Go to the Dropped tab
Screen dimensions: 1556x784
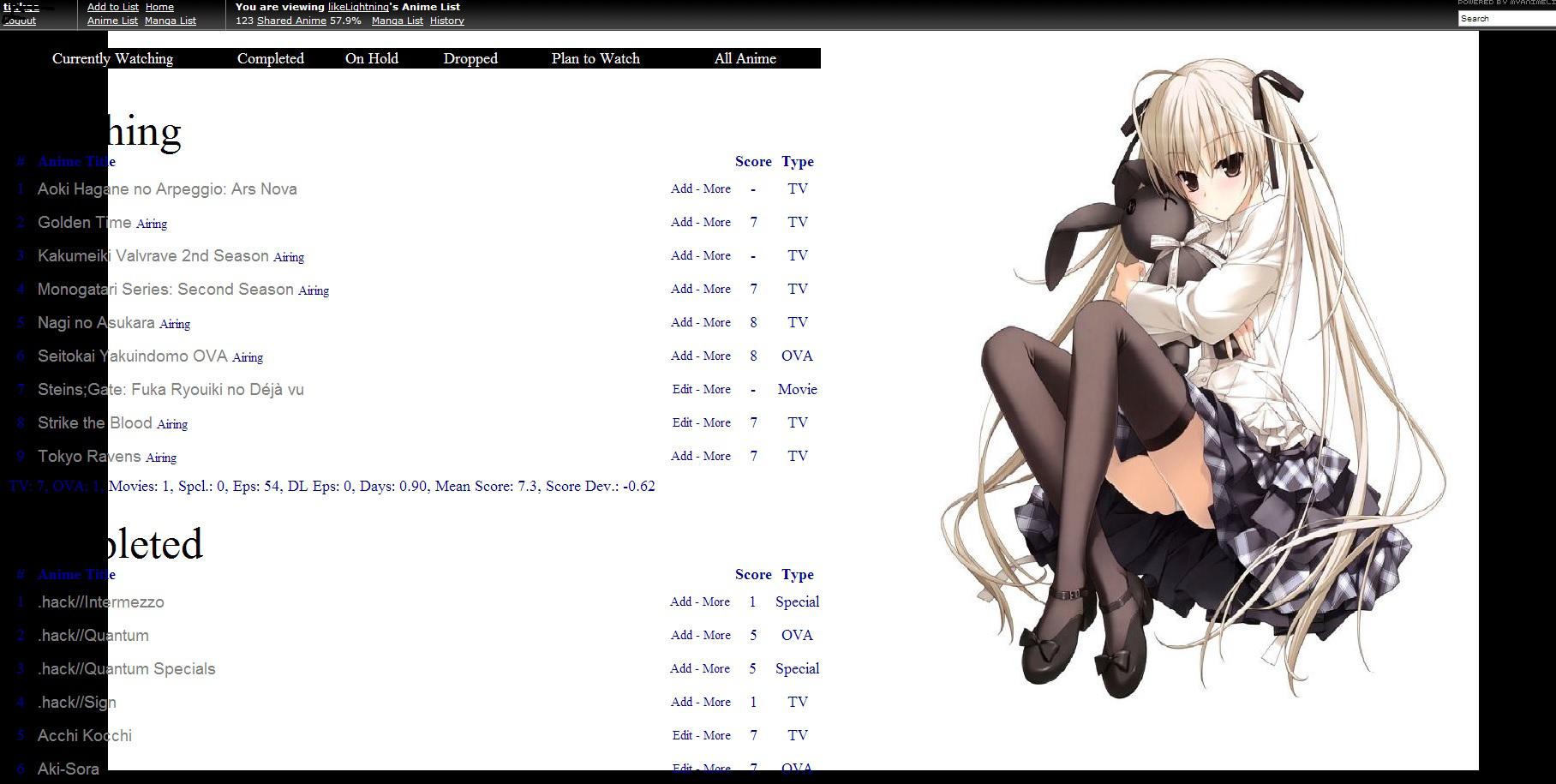[470, 58]
